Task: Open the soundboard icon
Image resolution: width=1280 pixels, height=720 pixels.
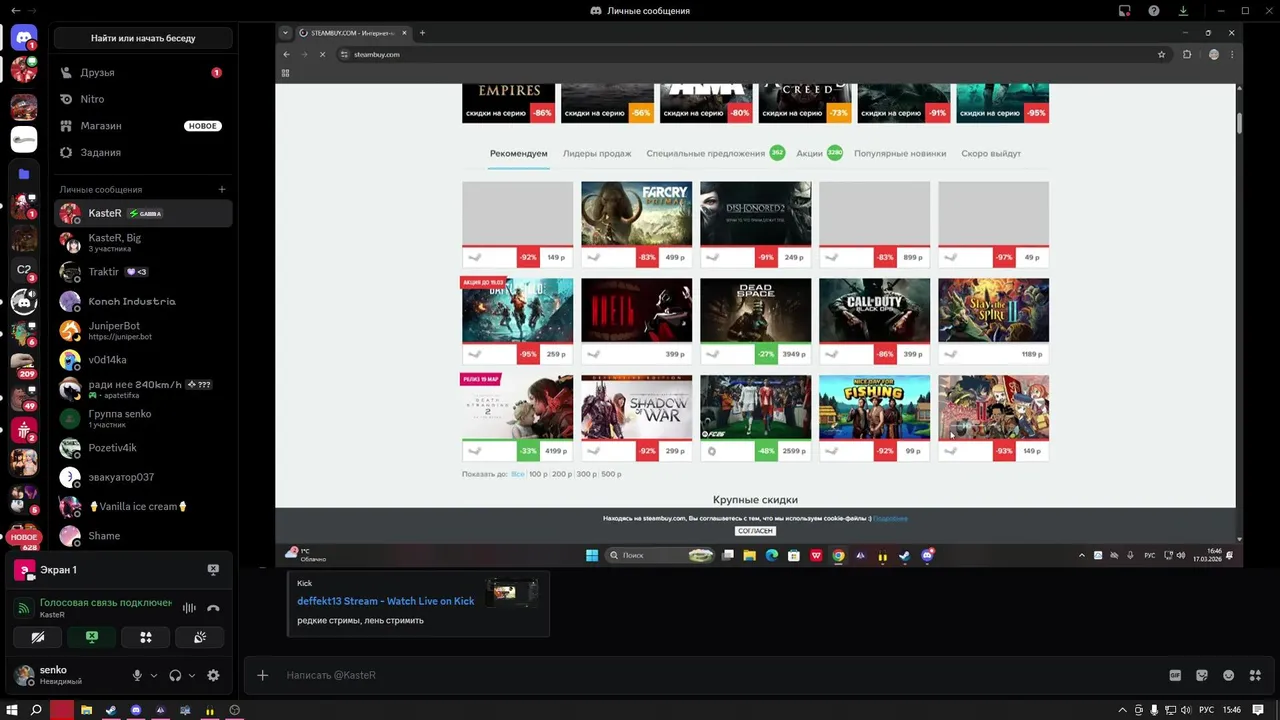Action: tap(200, 637)
